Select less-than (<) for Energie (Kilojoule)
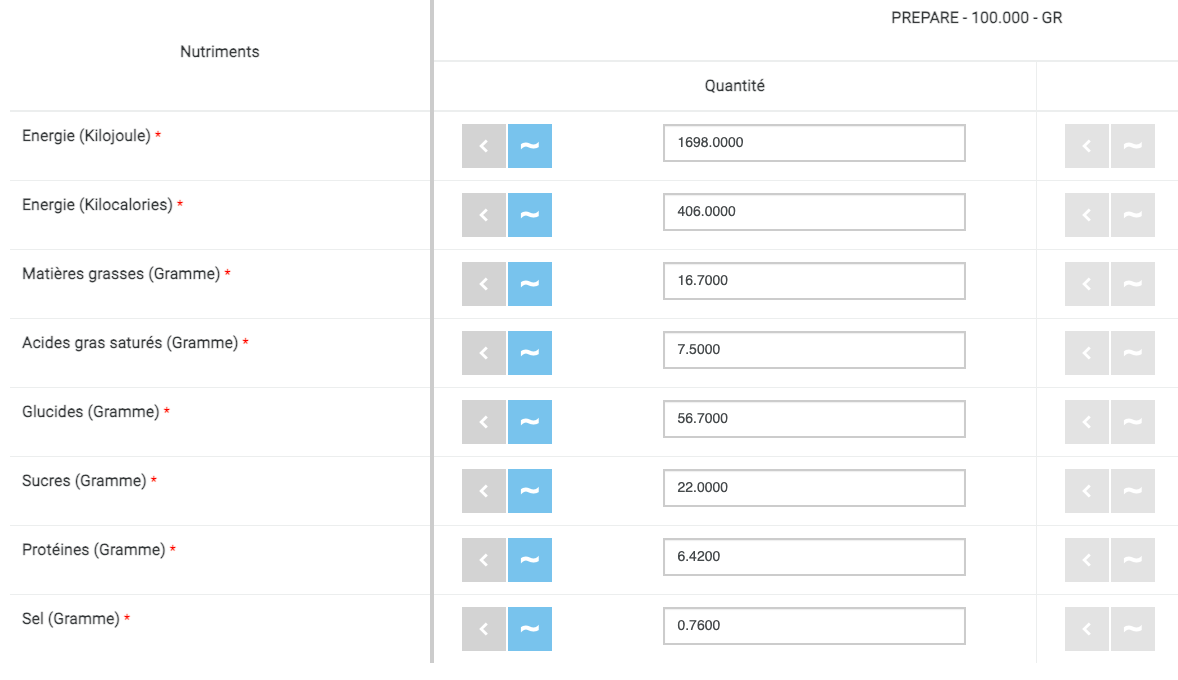Screen dimensions: 1178x680 coord(484,146)
